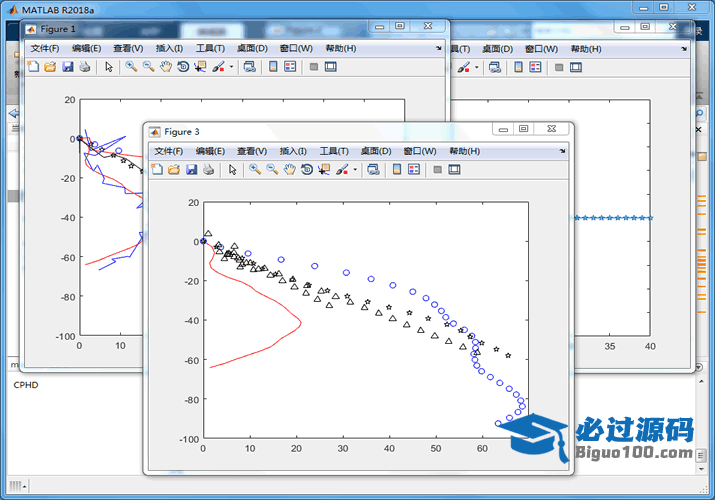Viewport: 715px width, 500px height.
Task: Click Insert Colorbar icon in back figure window
Action: click(518, 67)
